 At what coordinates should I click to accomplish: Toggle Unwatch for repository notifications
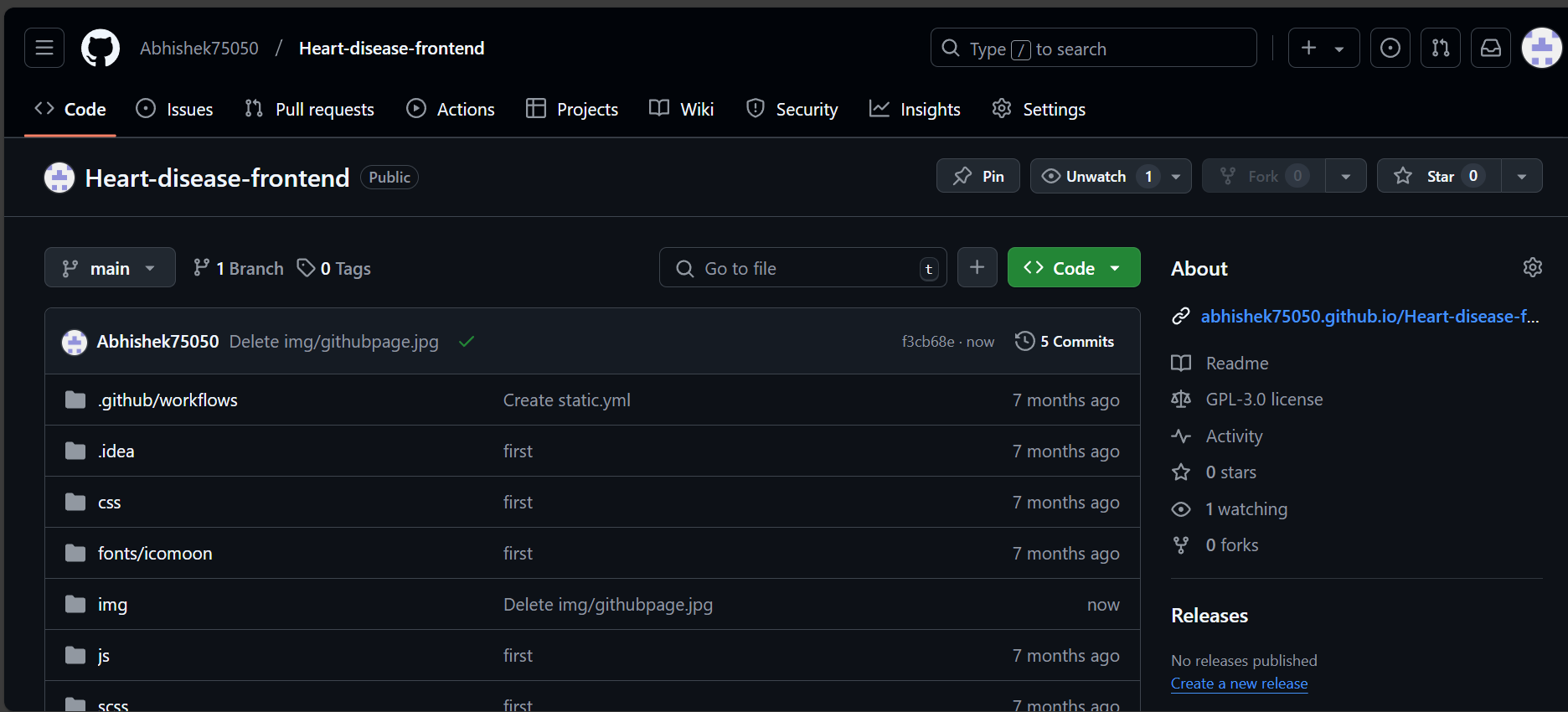1096,176
